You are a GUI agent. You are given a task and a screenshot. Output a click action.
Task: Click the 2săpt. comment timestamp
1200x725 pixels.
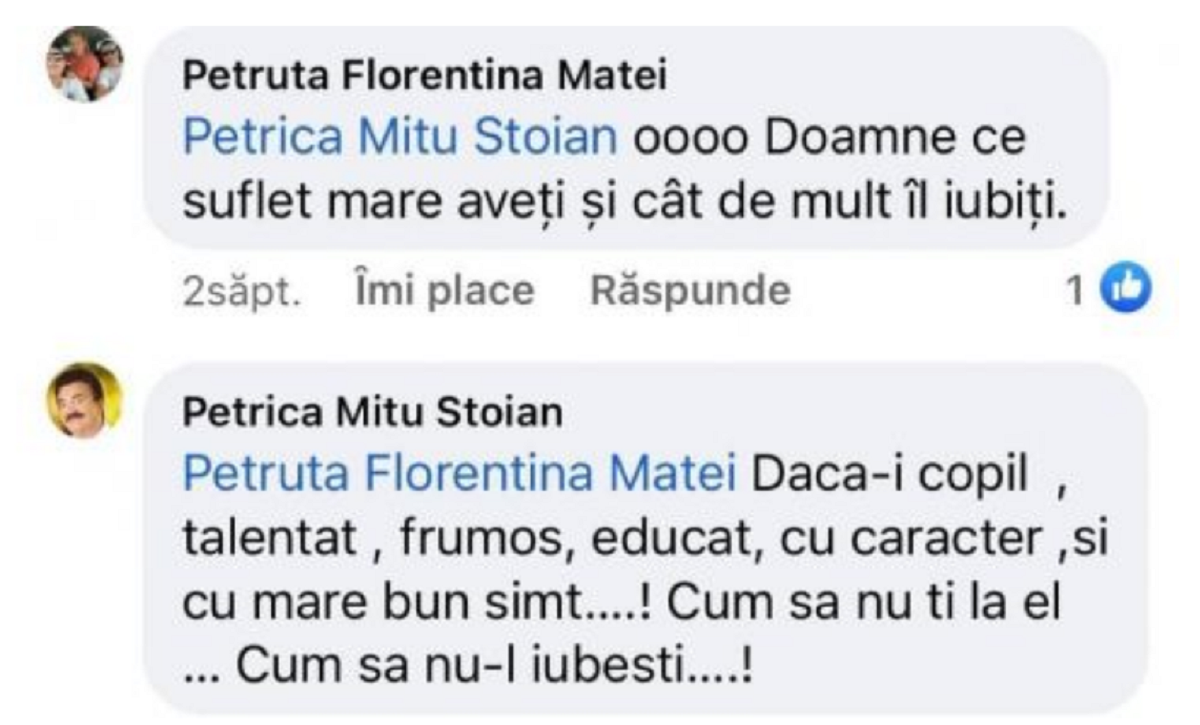tap(242, 291)
